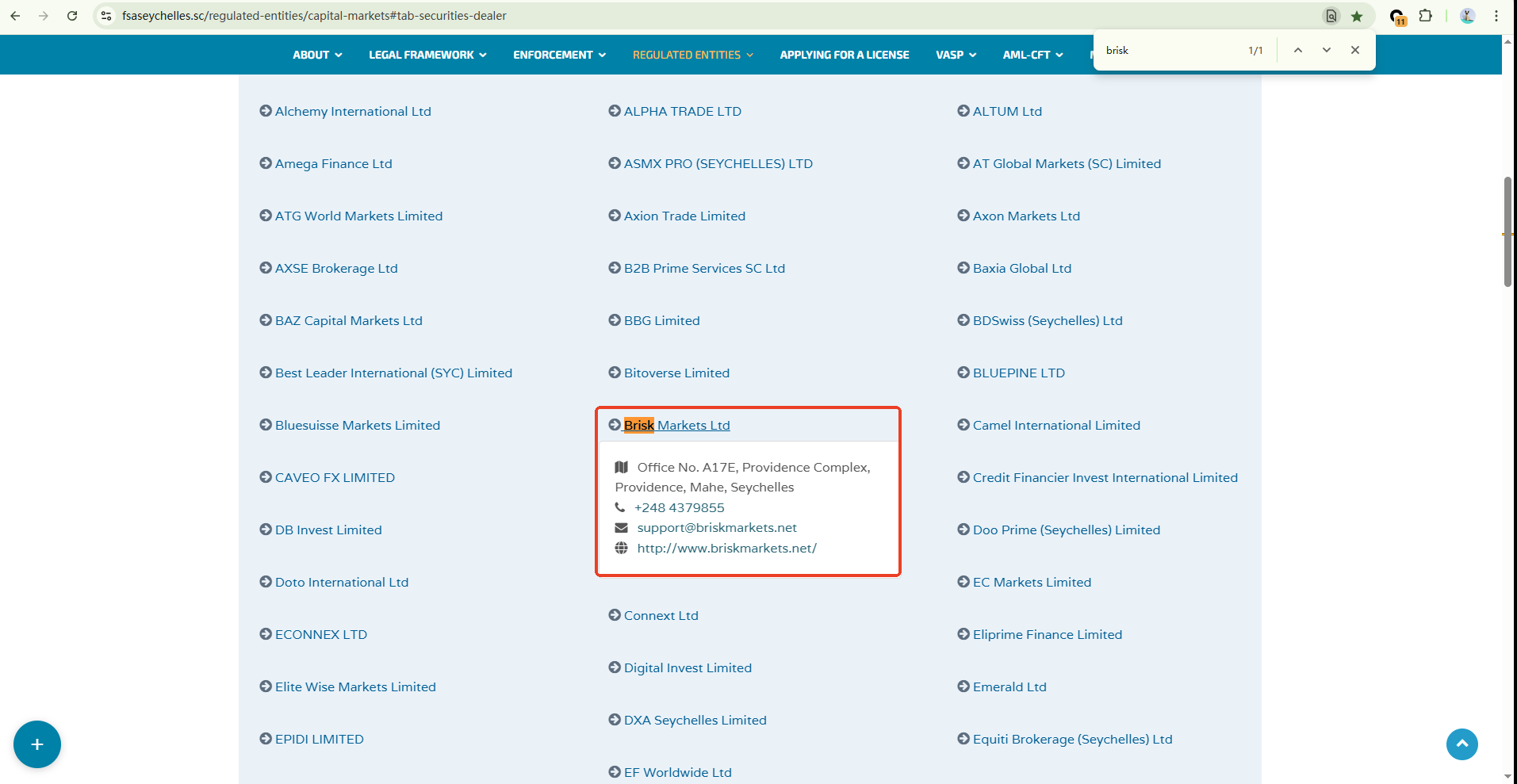
Task: Go to previous find result arrow
Action: [x=1298, y=50]
